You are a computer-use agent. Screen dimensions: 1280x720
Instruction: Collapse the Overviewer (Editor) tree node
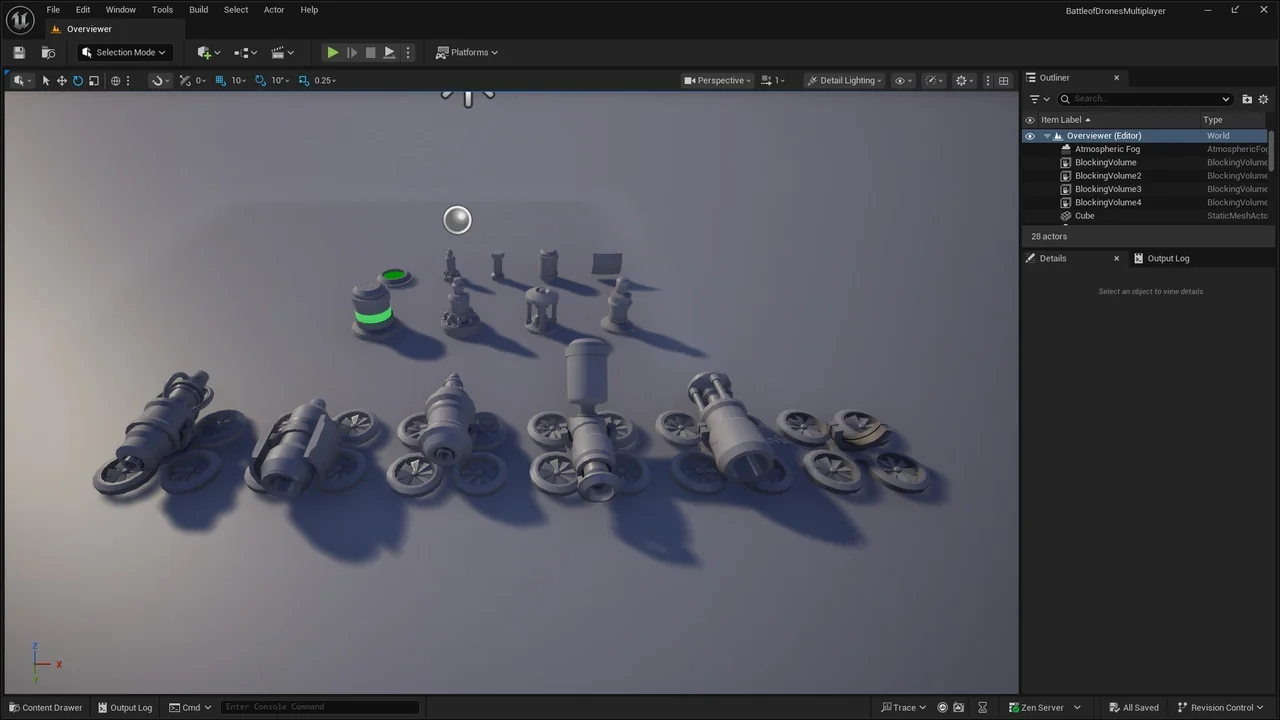tap(1046, 136)
